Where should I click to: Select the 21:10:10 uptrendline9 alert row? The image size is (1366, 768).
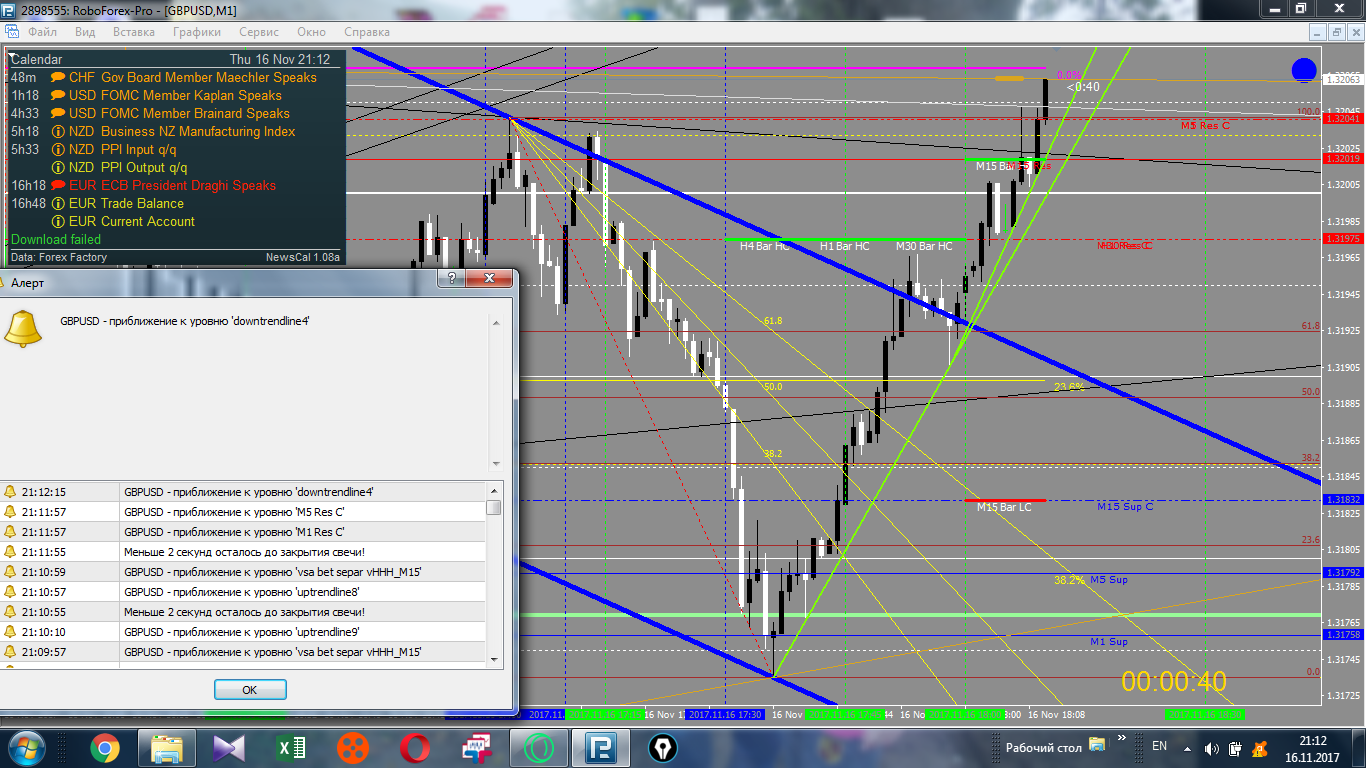click(243, 632)
